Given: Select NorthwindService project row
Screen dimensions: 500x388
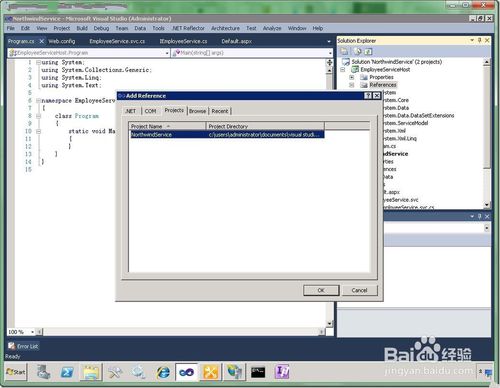Looking at the screenshot, I should pos(227,135).
